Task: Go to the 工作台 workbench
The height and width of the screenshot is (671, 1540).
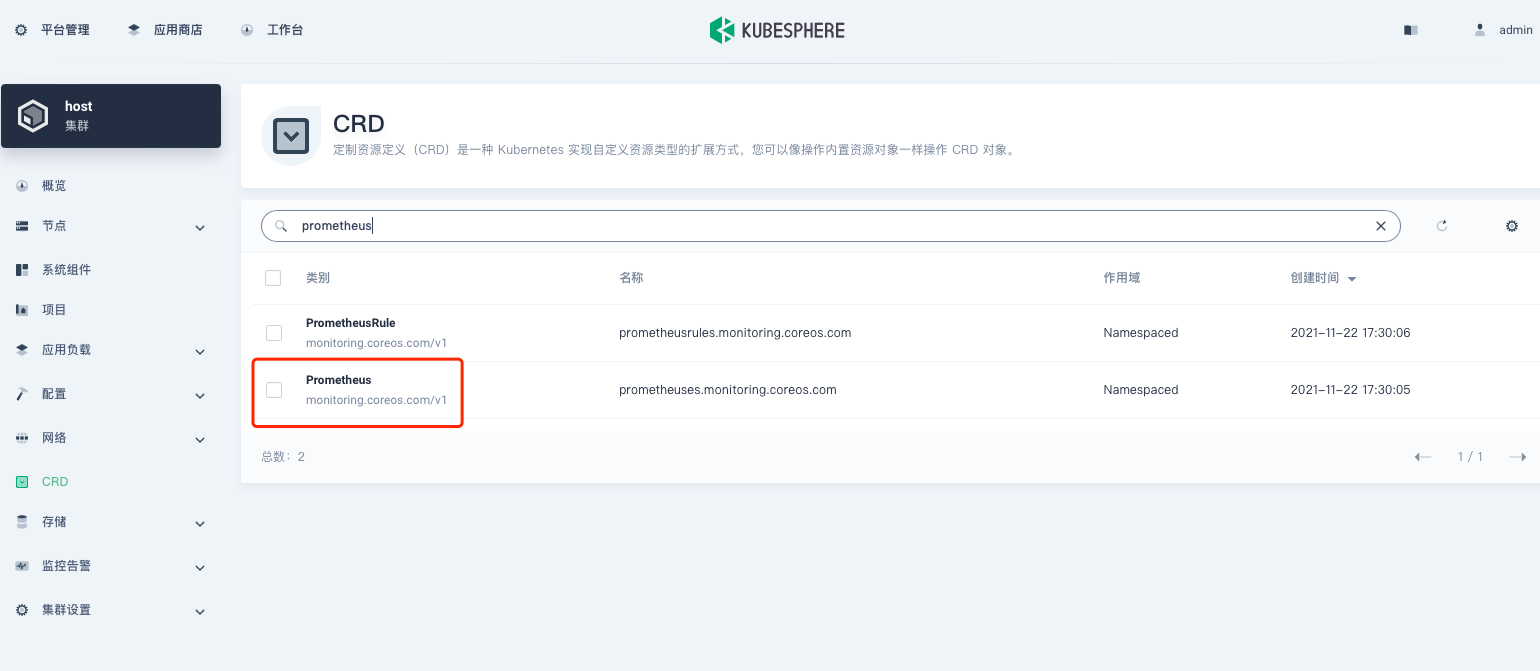Action: point(283,30)
